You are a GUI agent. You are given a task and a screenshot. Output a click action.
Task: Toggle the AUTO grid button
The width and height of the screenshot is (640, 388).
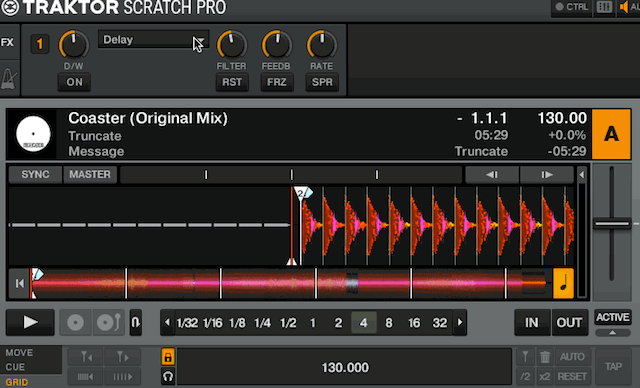click(x=572, y=357)
